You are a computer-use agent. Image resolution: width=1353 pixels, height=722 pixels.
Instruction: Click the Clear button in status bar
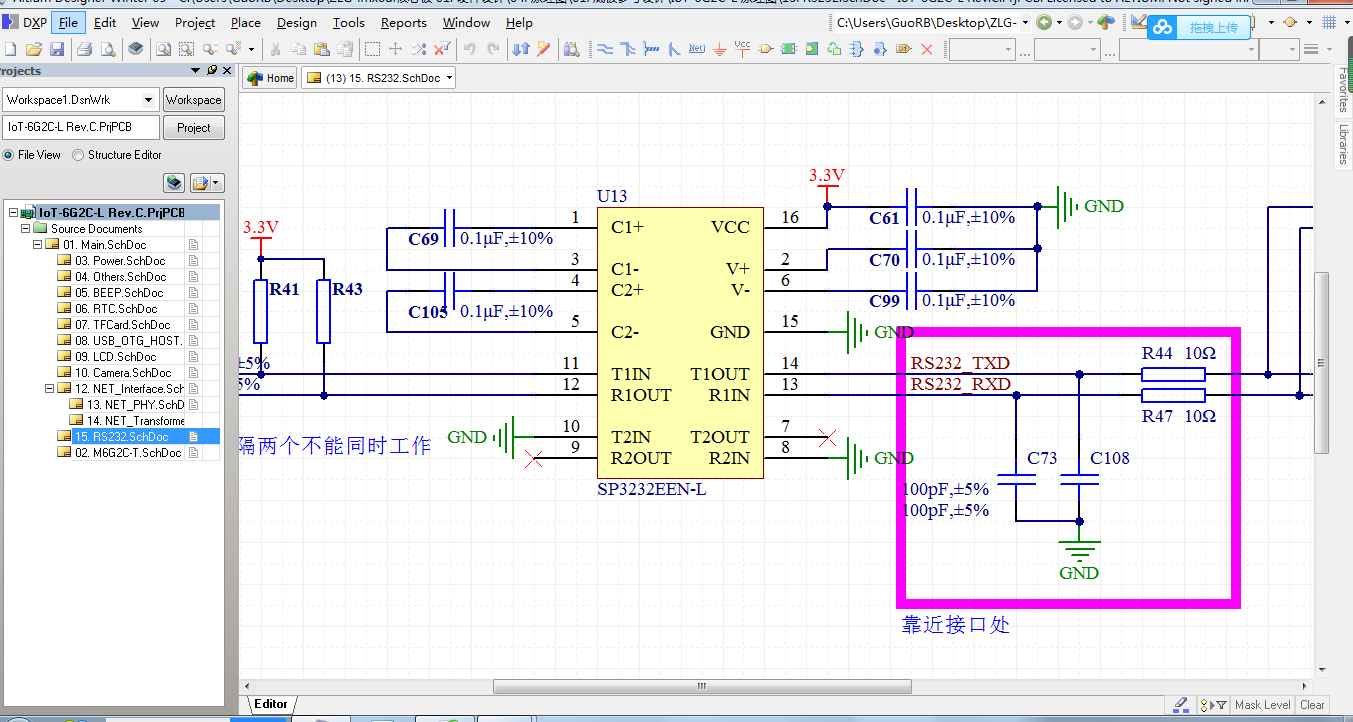click(x=1312, y=705)
